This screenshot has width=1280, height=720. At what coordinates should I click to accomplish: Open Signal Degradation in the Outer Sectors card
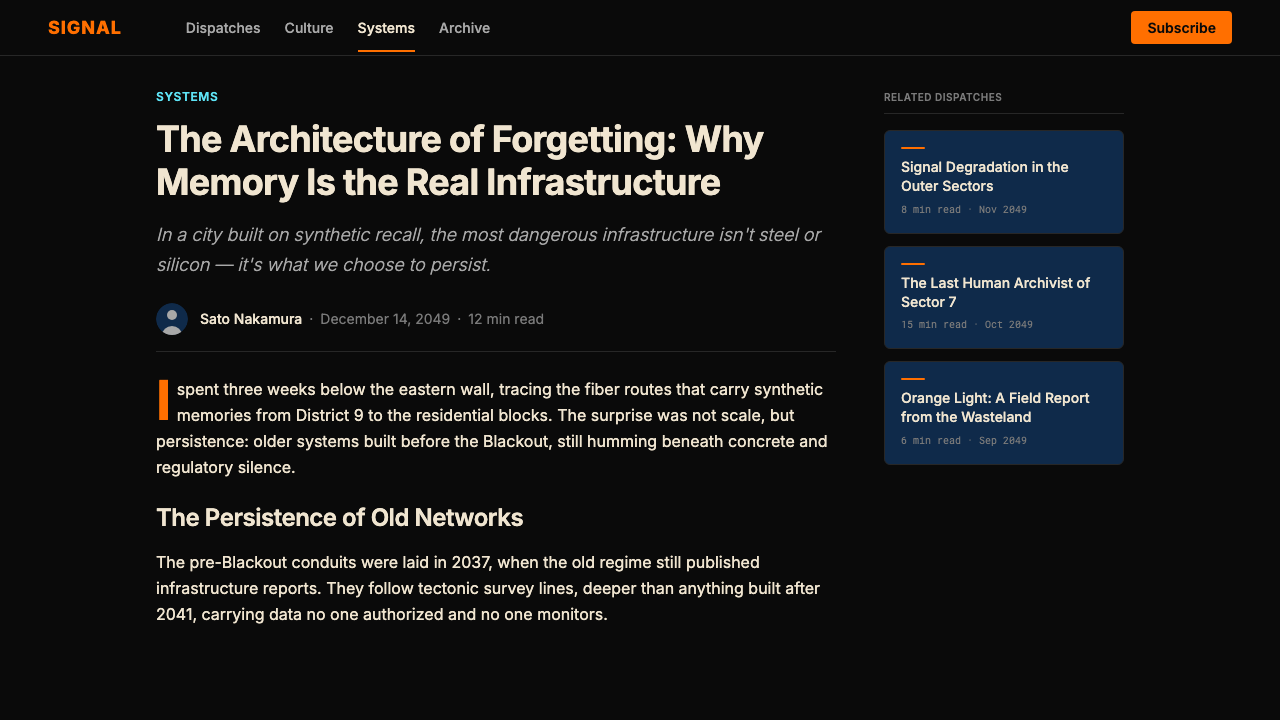point(1004,182)
